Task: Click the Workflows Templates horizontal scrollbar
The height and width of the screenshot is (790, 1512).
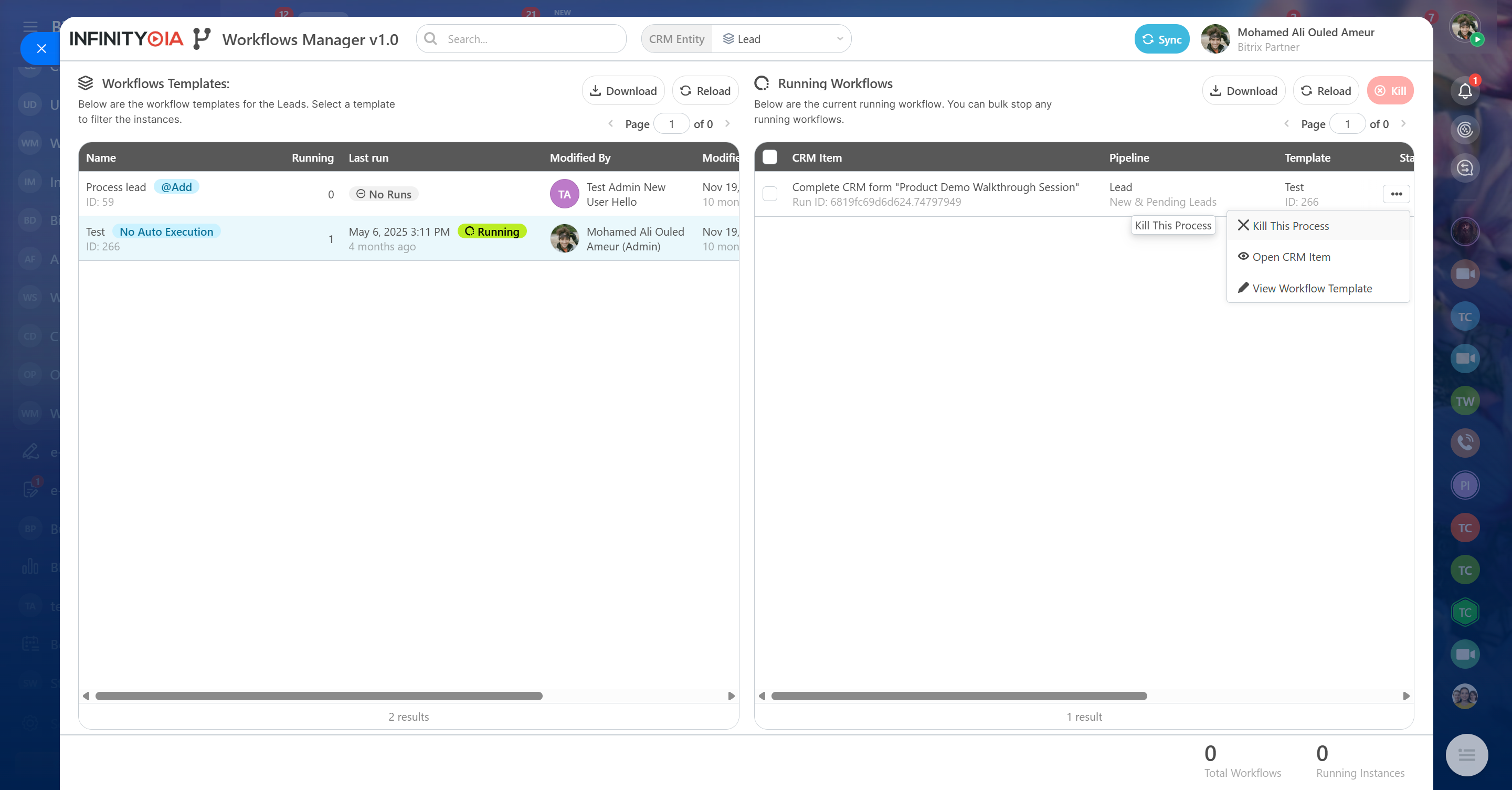Action: 319,696
